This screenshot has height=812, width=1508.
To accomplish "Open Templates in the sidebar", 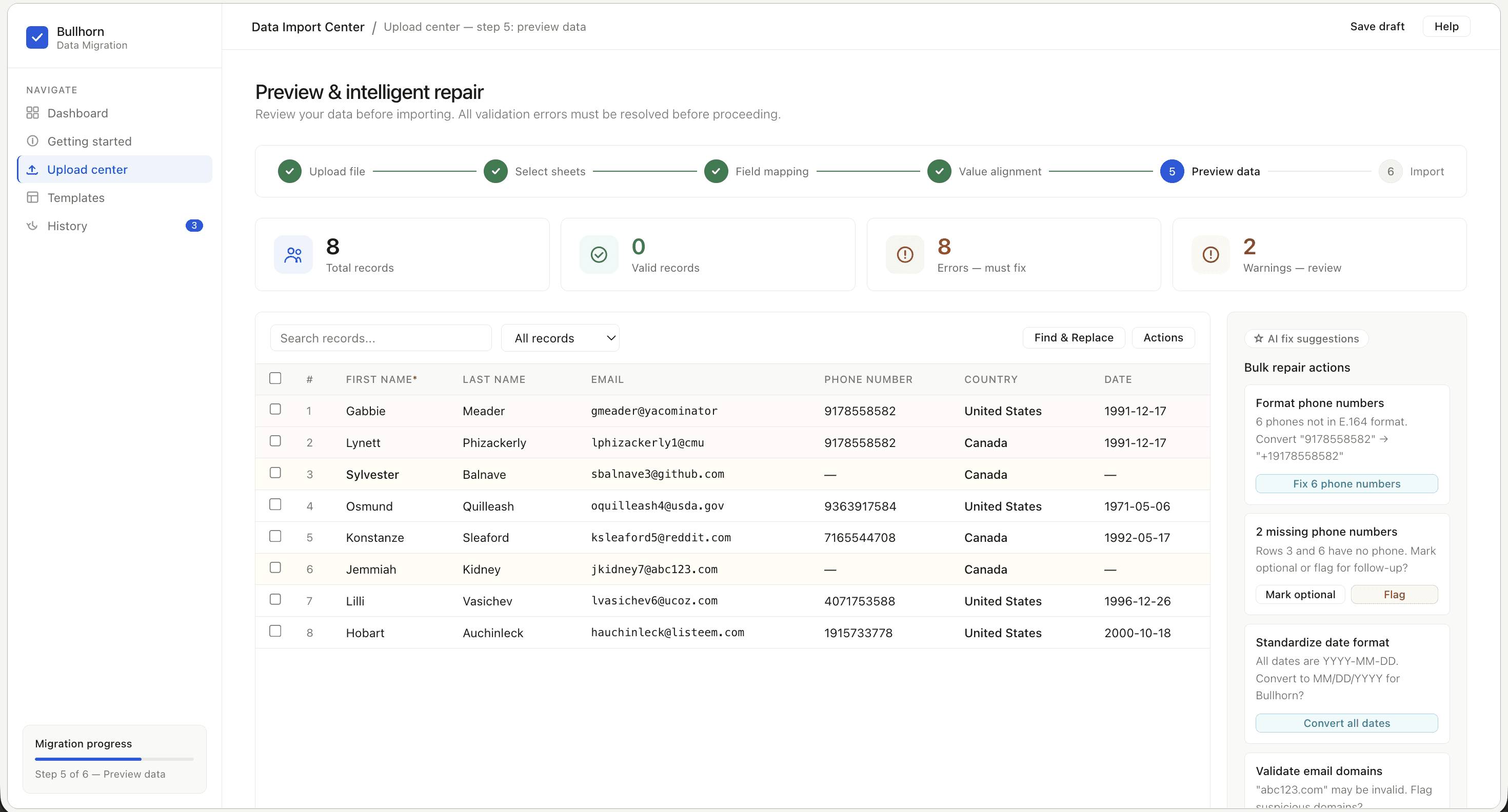I will click(115, 198).
